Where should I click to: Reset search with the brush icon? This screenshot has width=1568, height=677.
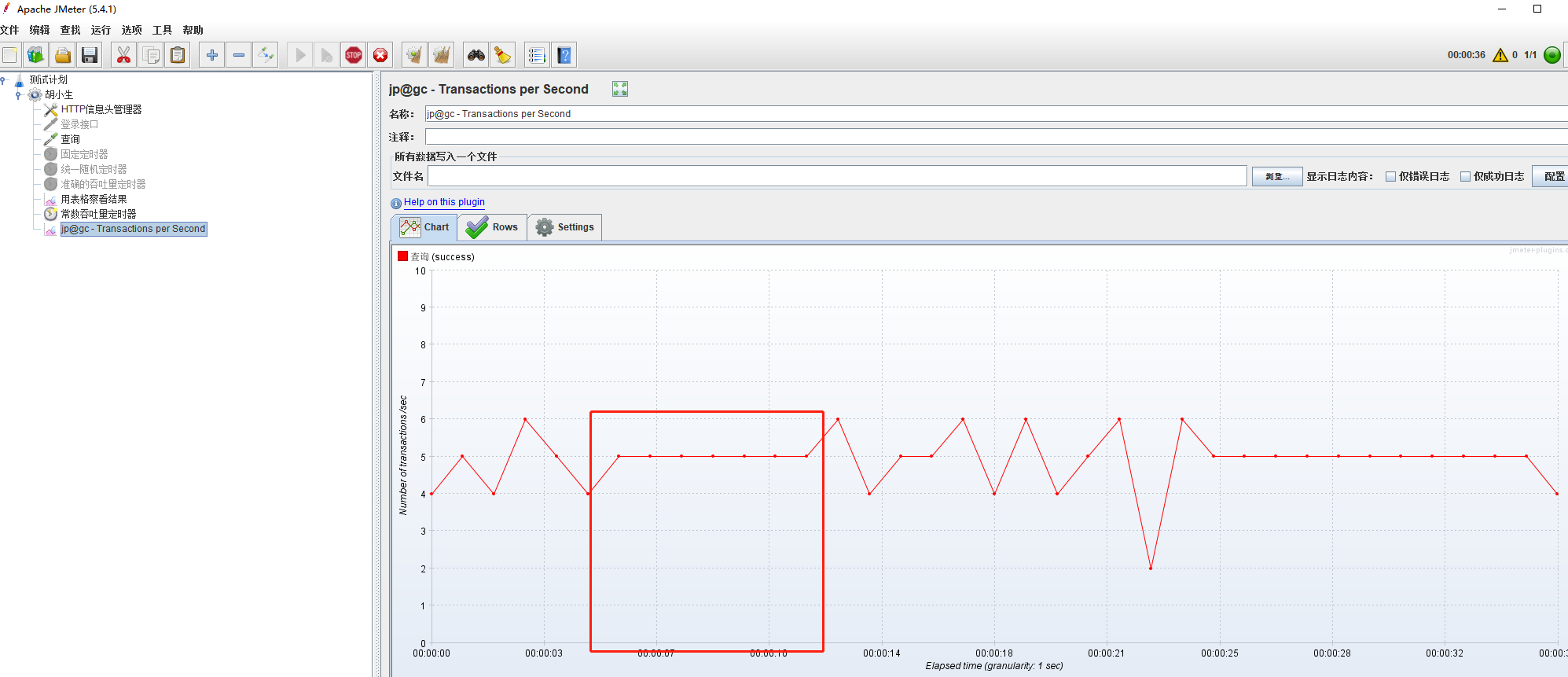[x=503, y=55]
